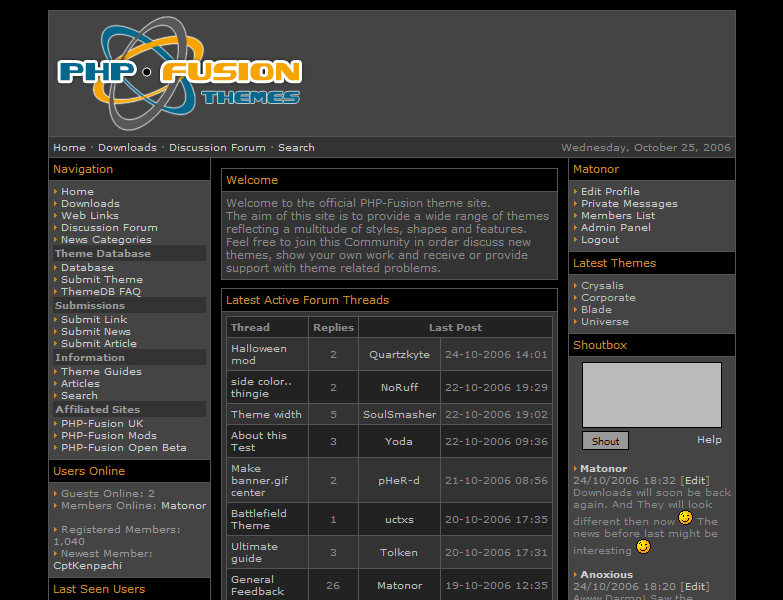Open last poster NoRuff's profile
This screenshot has height=600, width=783.
click(x=399, y=387)
